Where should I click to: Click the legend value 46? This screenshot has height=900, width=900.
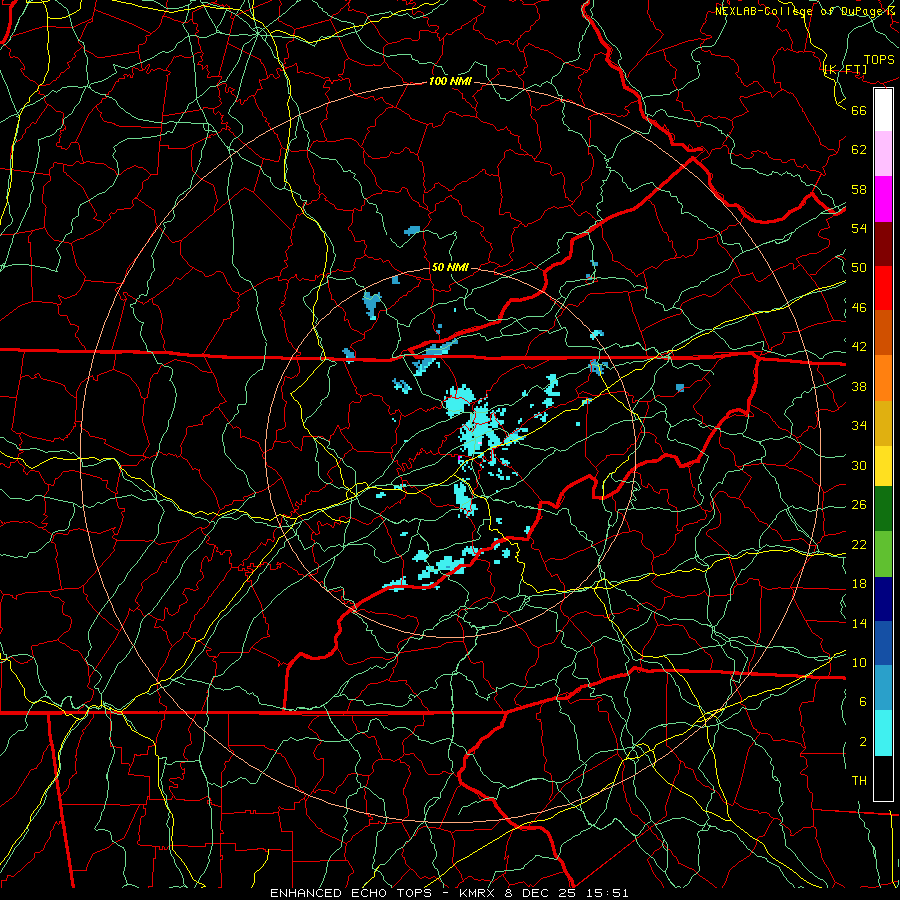click(859, 308)
